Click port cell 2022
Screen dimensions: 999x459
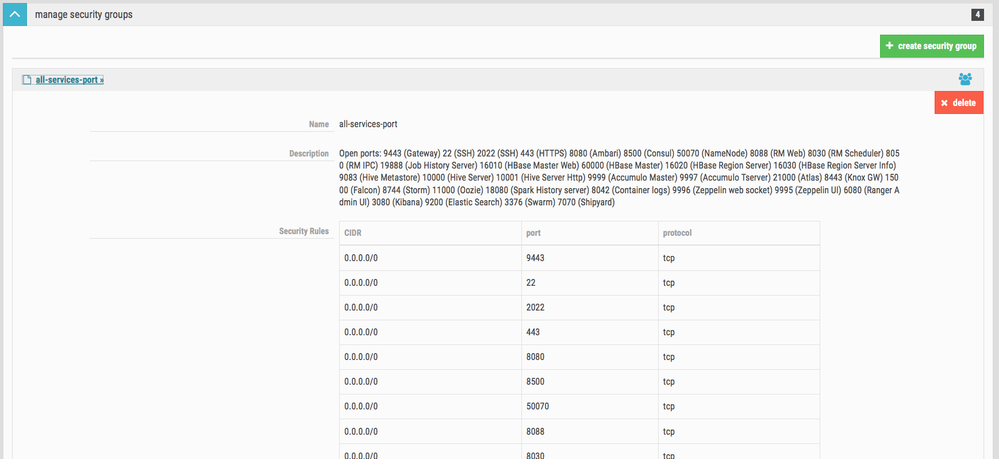pyautogui.click(x=590, y=308)
